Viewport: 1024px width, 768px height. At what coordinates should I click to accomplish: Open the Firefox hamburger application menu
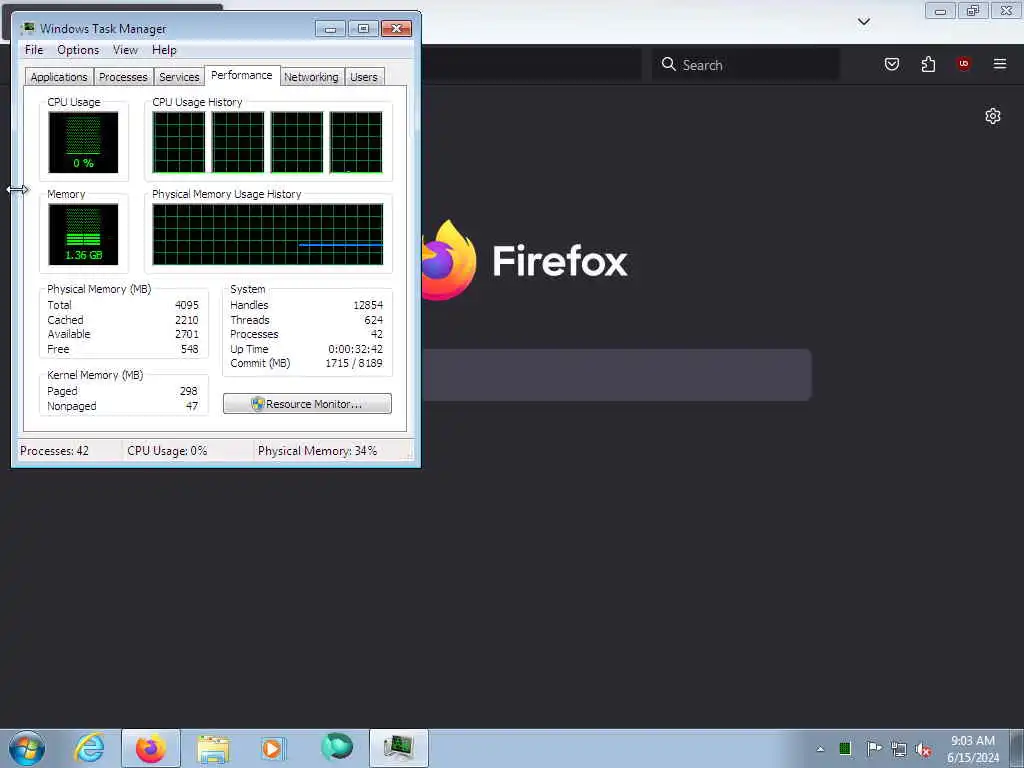(1000, 63)
